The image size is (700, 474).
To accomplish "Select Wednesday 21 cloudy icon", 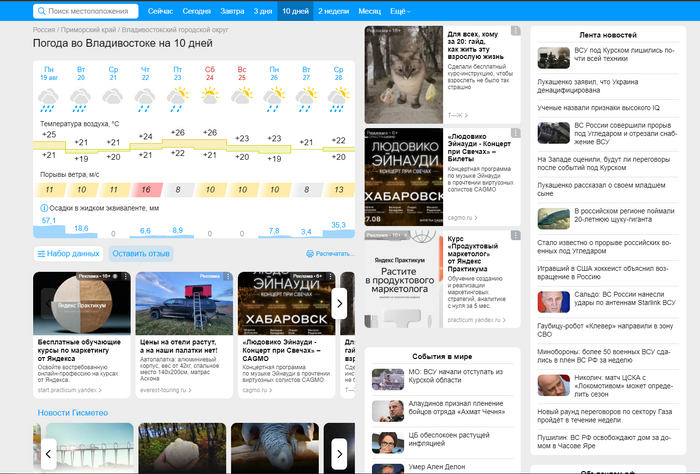I will point(112,97).
